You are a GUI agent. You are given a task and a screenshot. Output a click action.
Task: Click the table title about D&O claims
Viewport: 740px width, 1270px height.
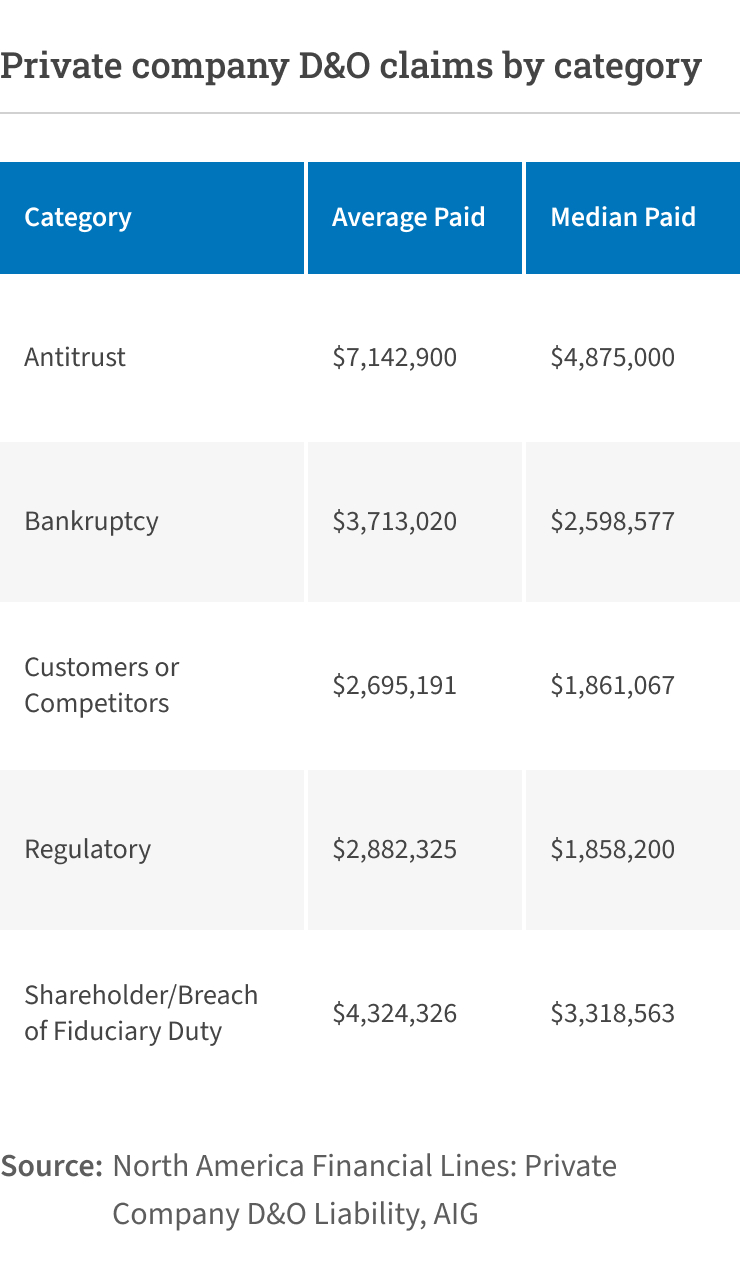click(x=350, y=66)
